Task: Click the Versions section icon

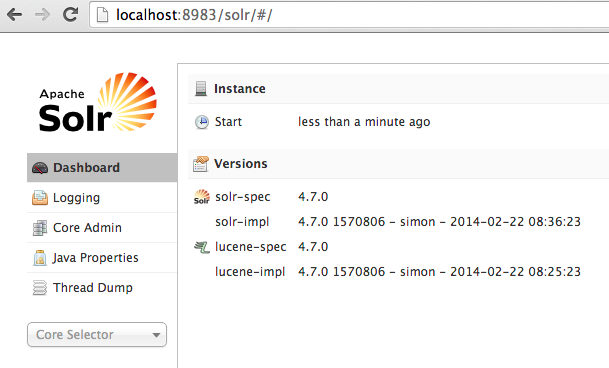Action: (201, 164)
